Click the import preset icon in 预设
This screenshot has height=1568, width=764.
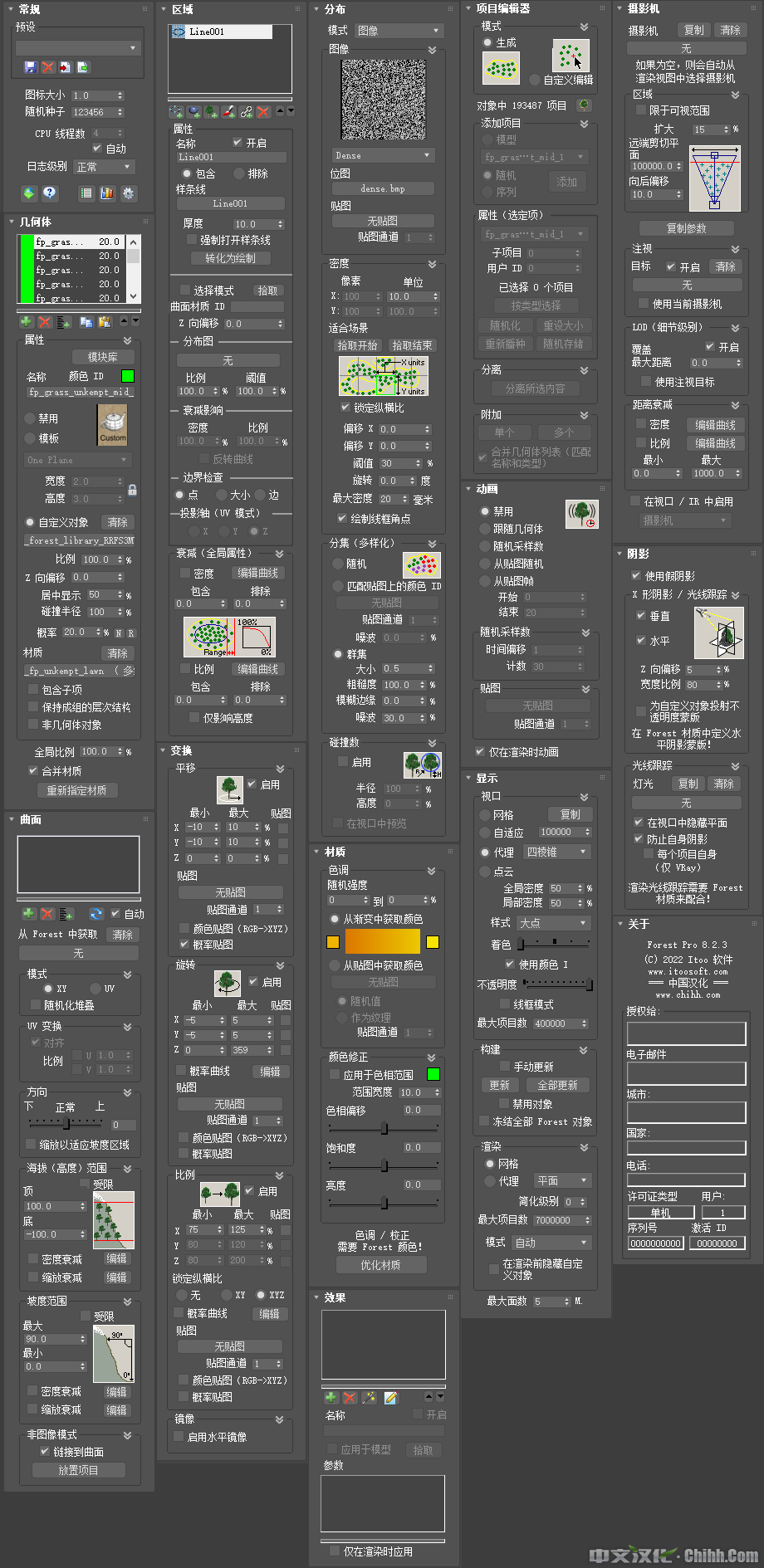66,67
